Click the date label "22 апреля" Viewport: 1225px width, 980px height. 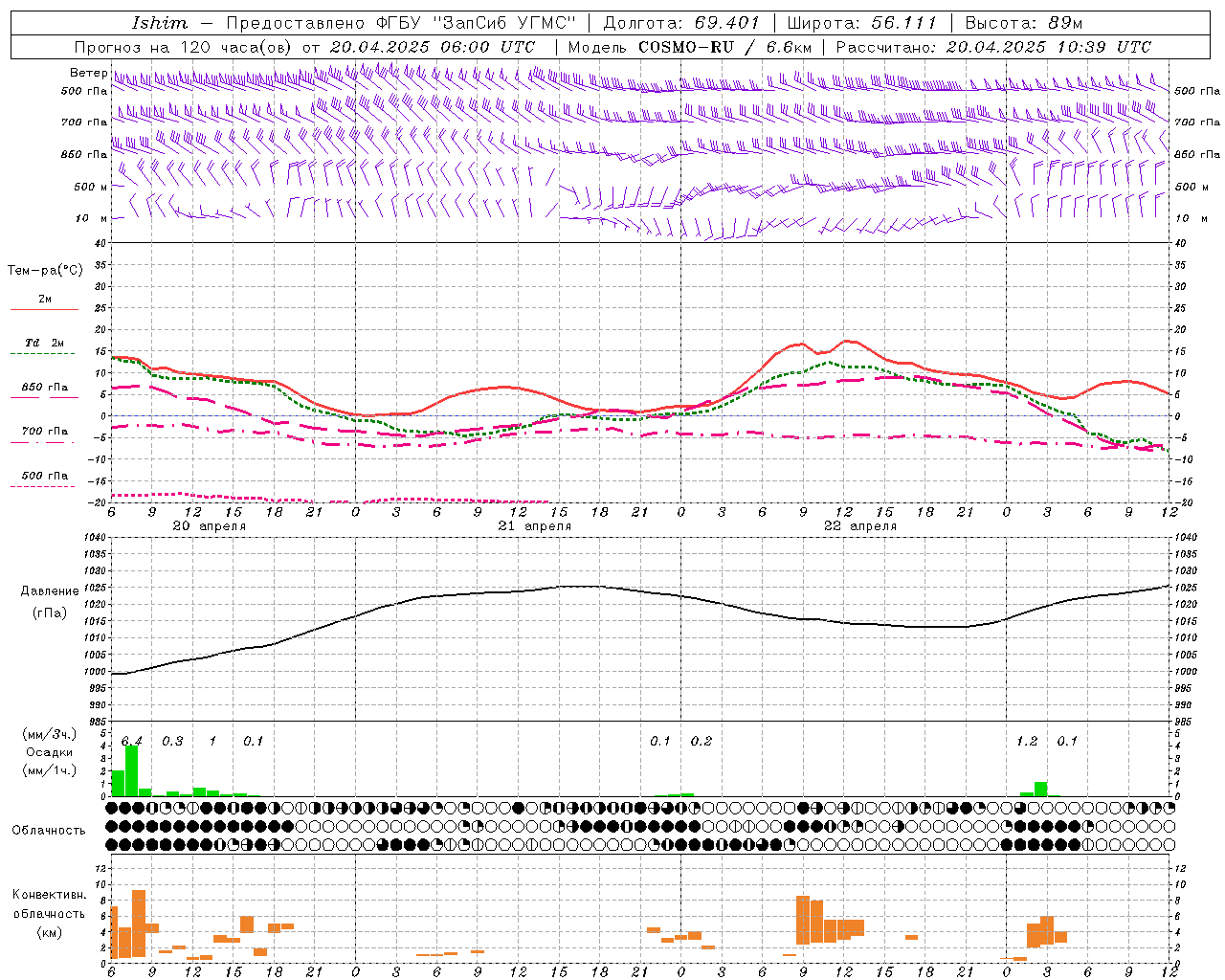coord(860,526)
